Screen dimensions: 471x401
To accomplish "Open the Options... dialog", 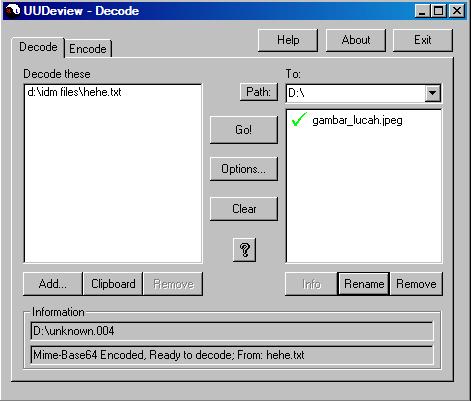I will coord(244,169).
